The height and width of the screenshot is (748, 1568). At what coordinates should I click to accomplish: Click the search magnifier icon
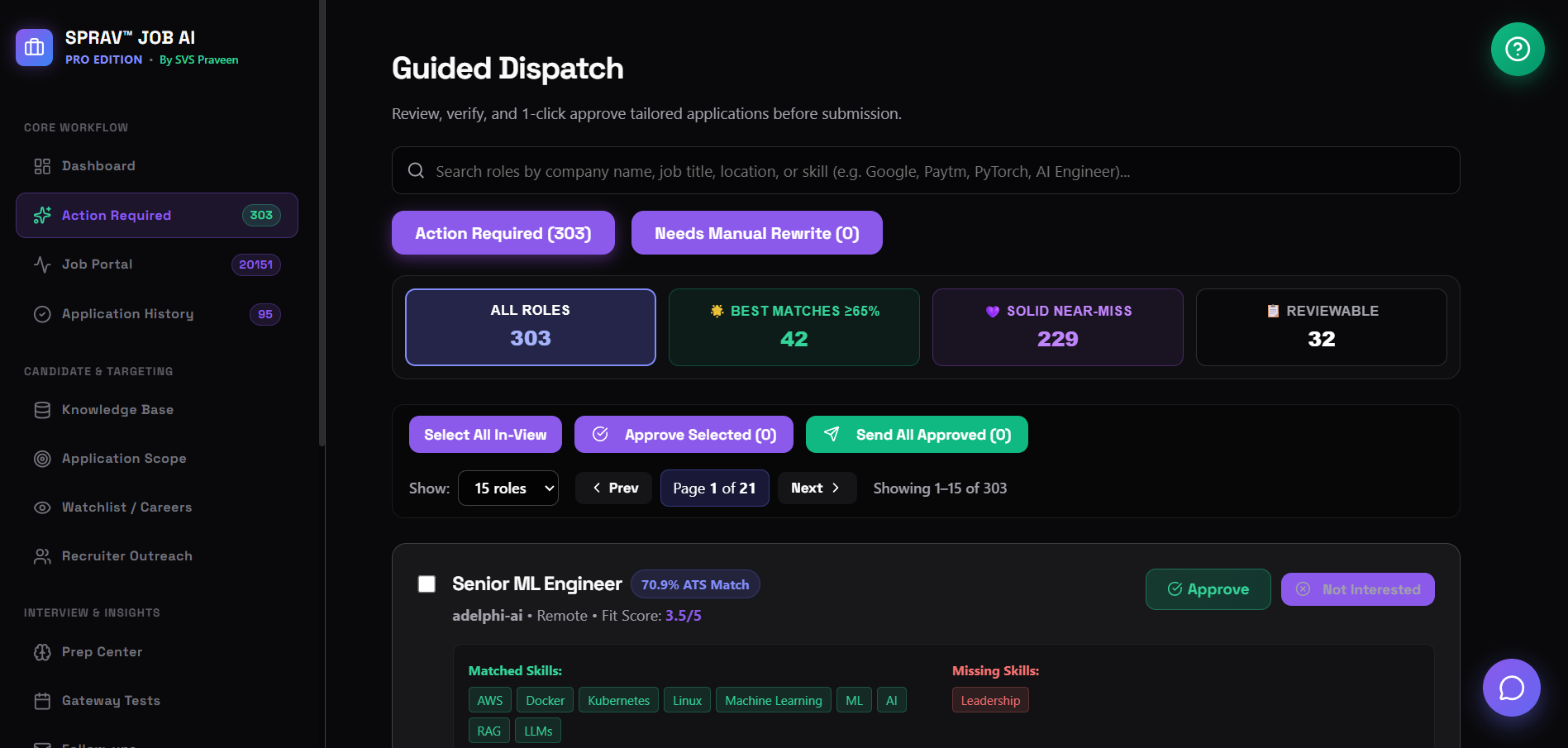pos(417,170)
